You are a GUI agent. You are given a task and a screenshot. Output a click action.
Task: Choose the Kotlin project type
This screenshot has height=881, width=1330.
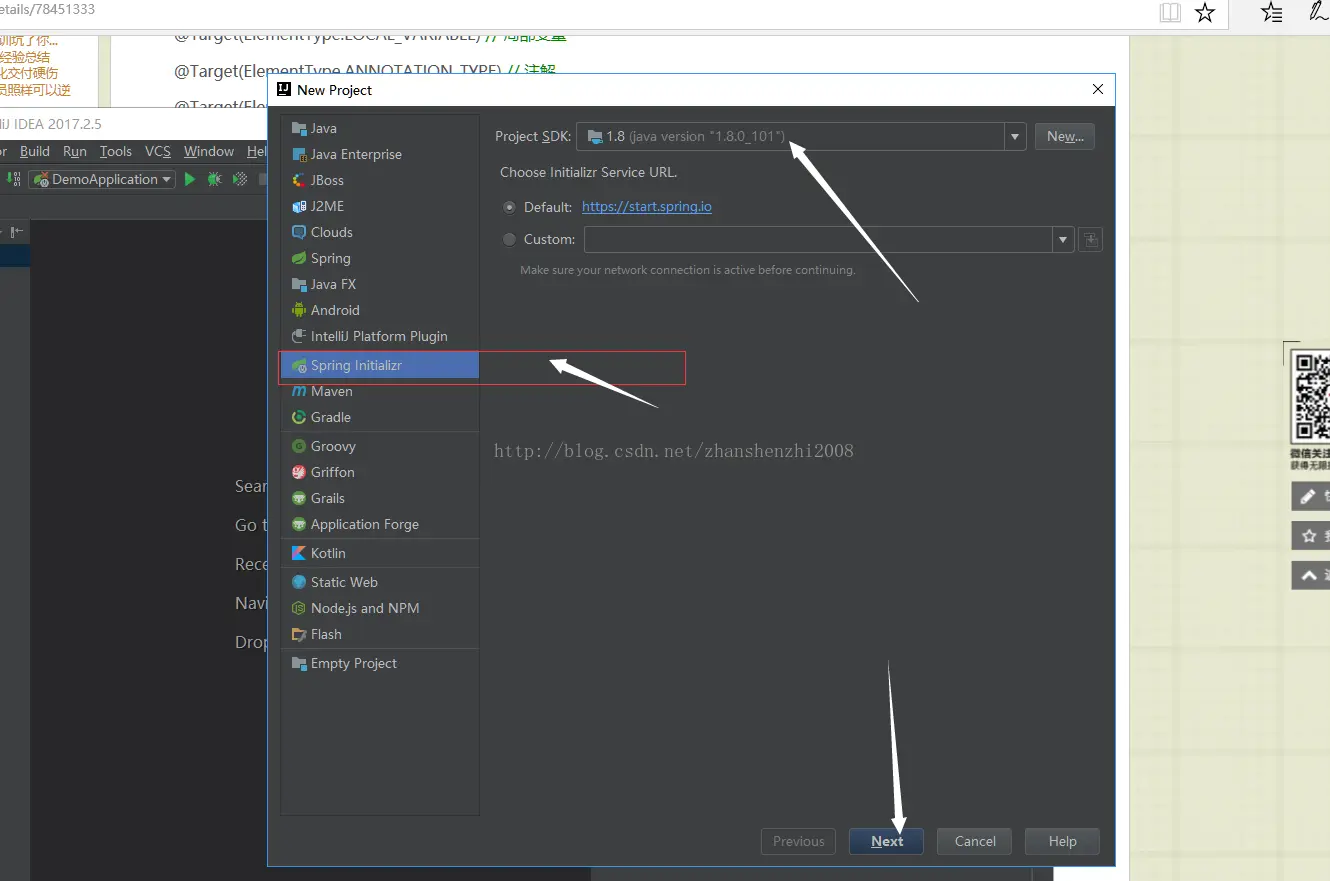pos(380,553)
